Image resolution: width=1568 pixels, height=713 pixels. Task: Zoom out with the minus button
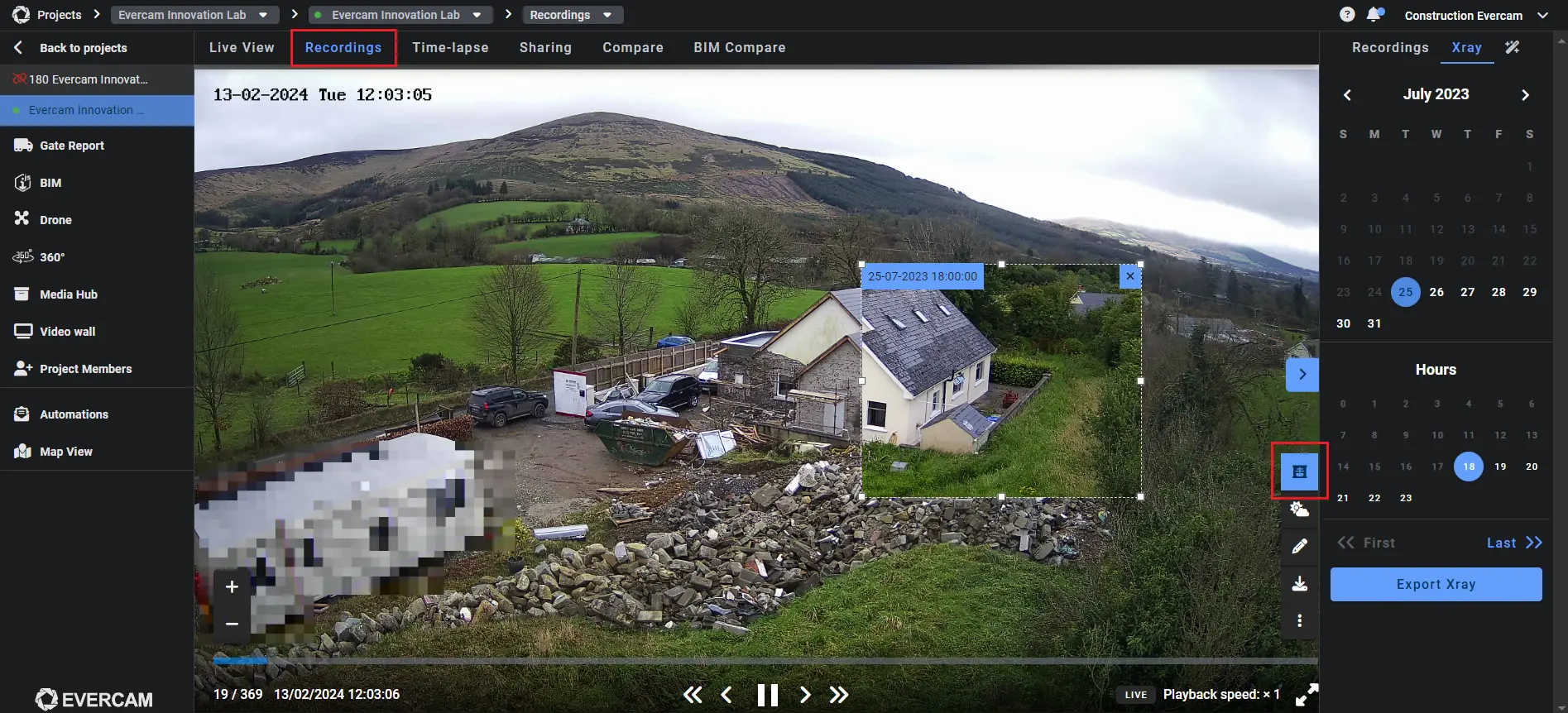click(233, 624)
